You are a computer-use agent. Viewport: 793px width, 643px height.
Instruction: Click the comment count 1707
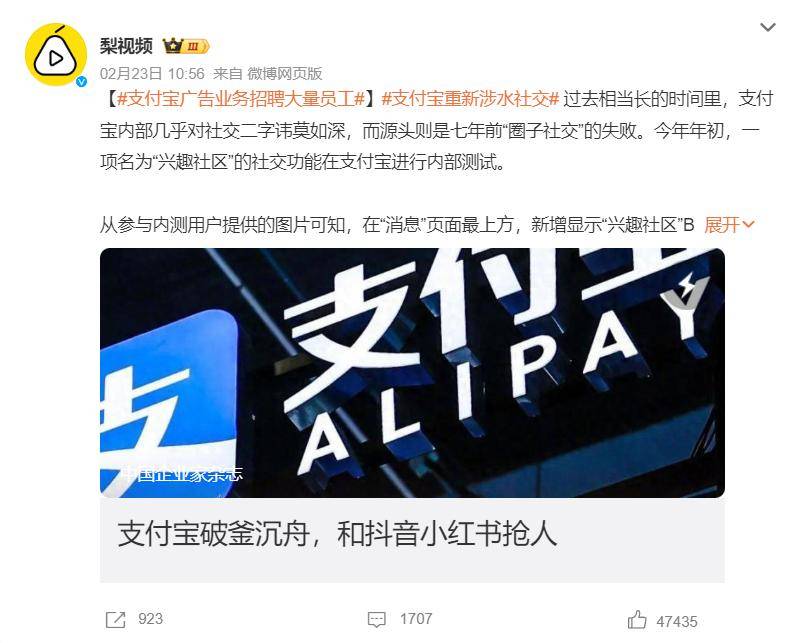[416, 619]
